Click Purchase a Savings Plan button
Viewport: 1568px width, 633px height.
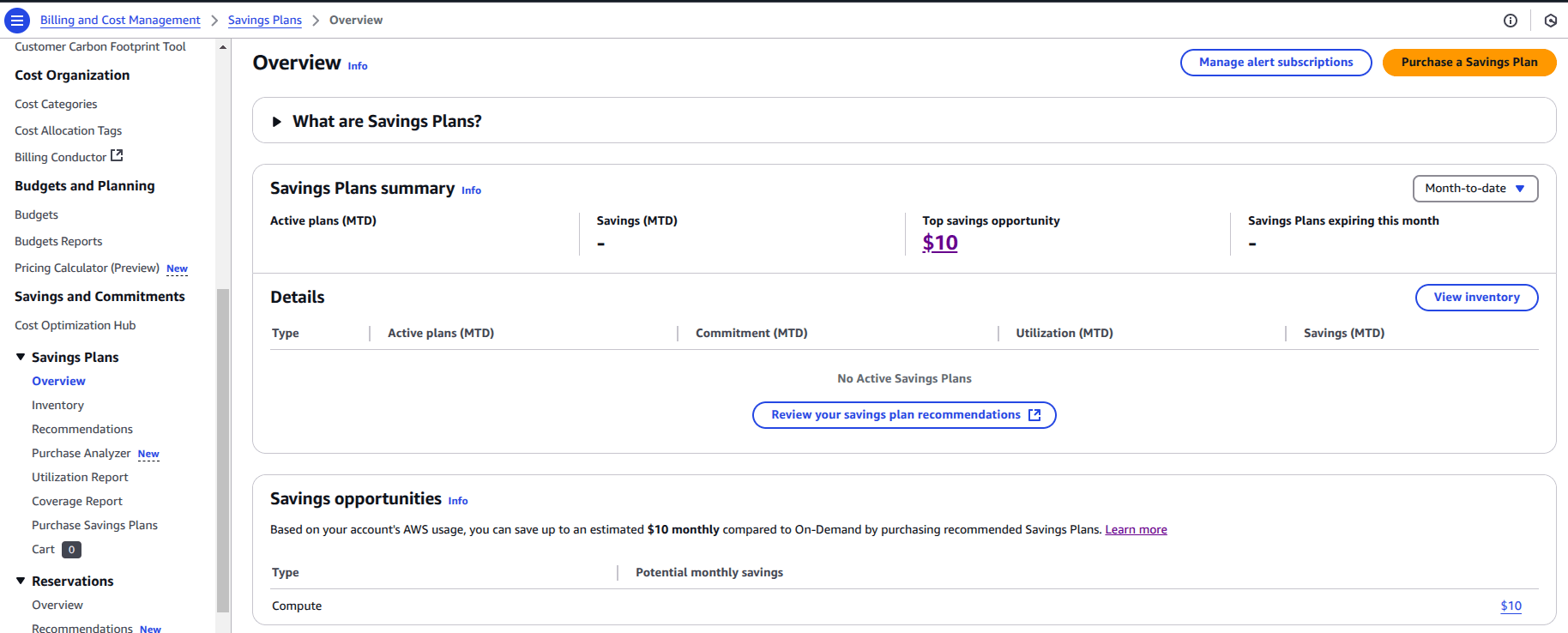click(x=1469, y=63)
